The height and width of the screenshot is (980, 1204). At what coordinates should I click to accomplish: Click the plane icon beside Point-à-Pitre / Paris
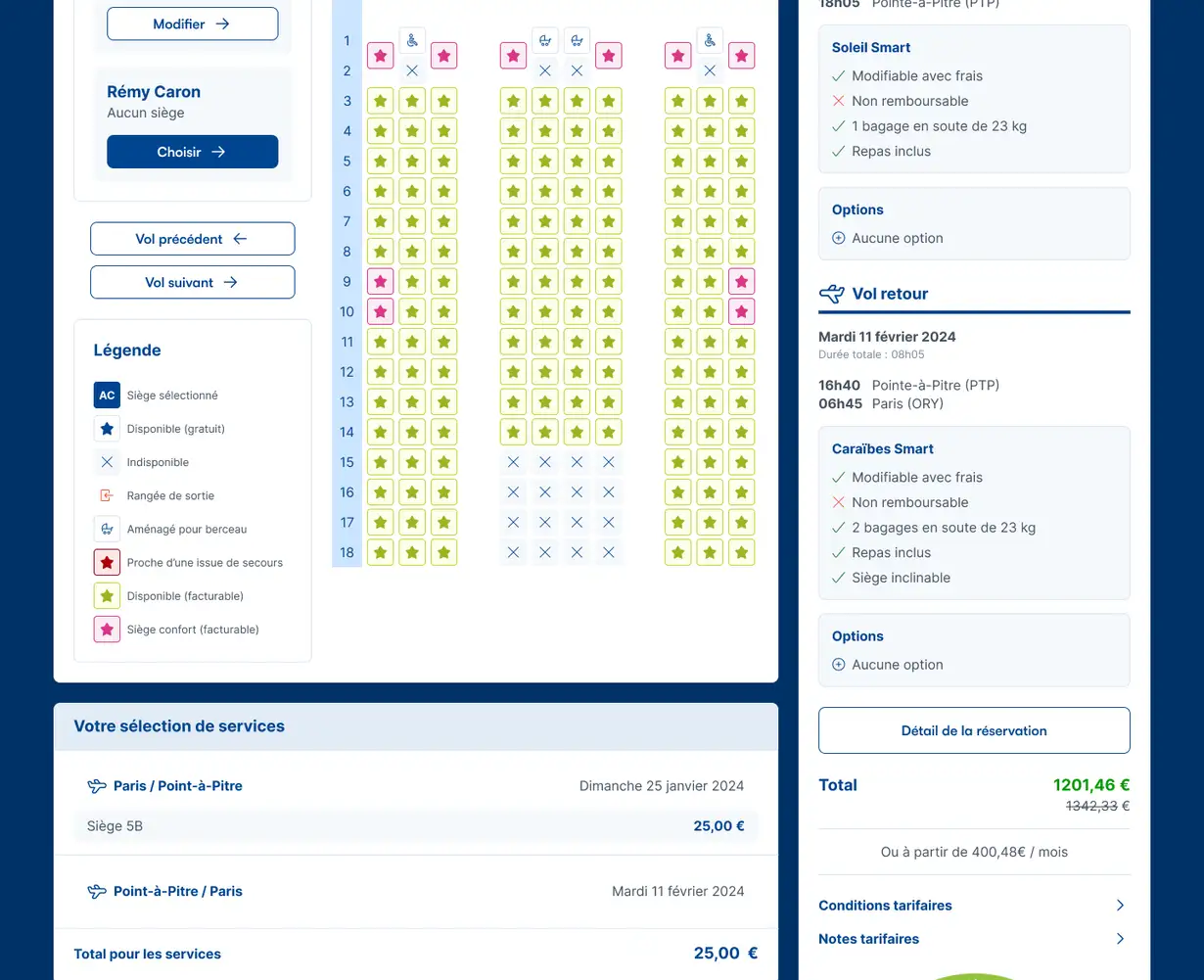coord(97,891)
